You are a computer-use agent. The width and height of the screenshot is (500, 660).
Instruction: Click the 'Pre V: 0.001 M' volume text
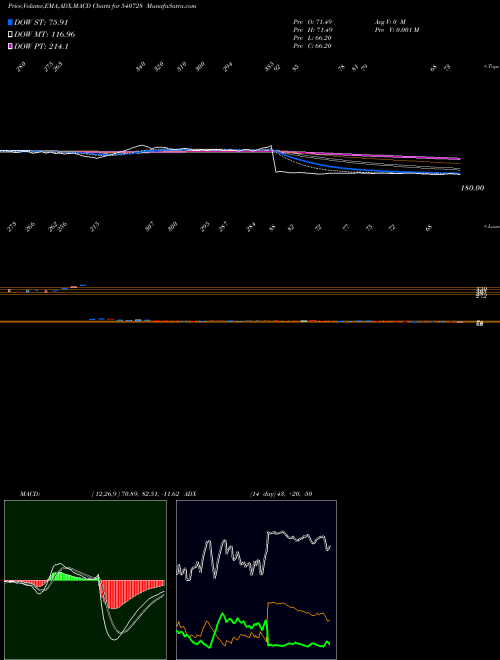(396, 29)
